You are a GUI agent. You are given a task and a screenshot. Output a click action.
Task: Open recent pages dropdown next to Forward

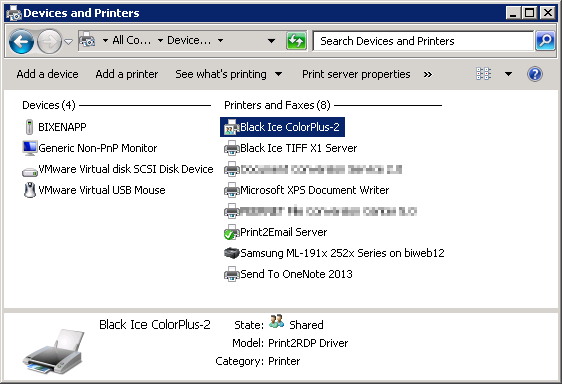pos(68,42)
